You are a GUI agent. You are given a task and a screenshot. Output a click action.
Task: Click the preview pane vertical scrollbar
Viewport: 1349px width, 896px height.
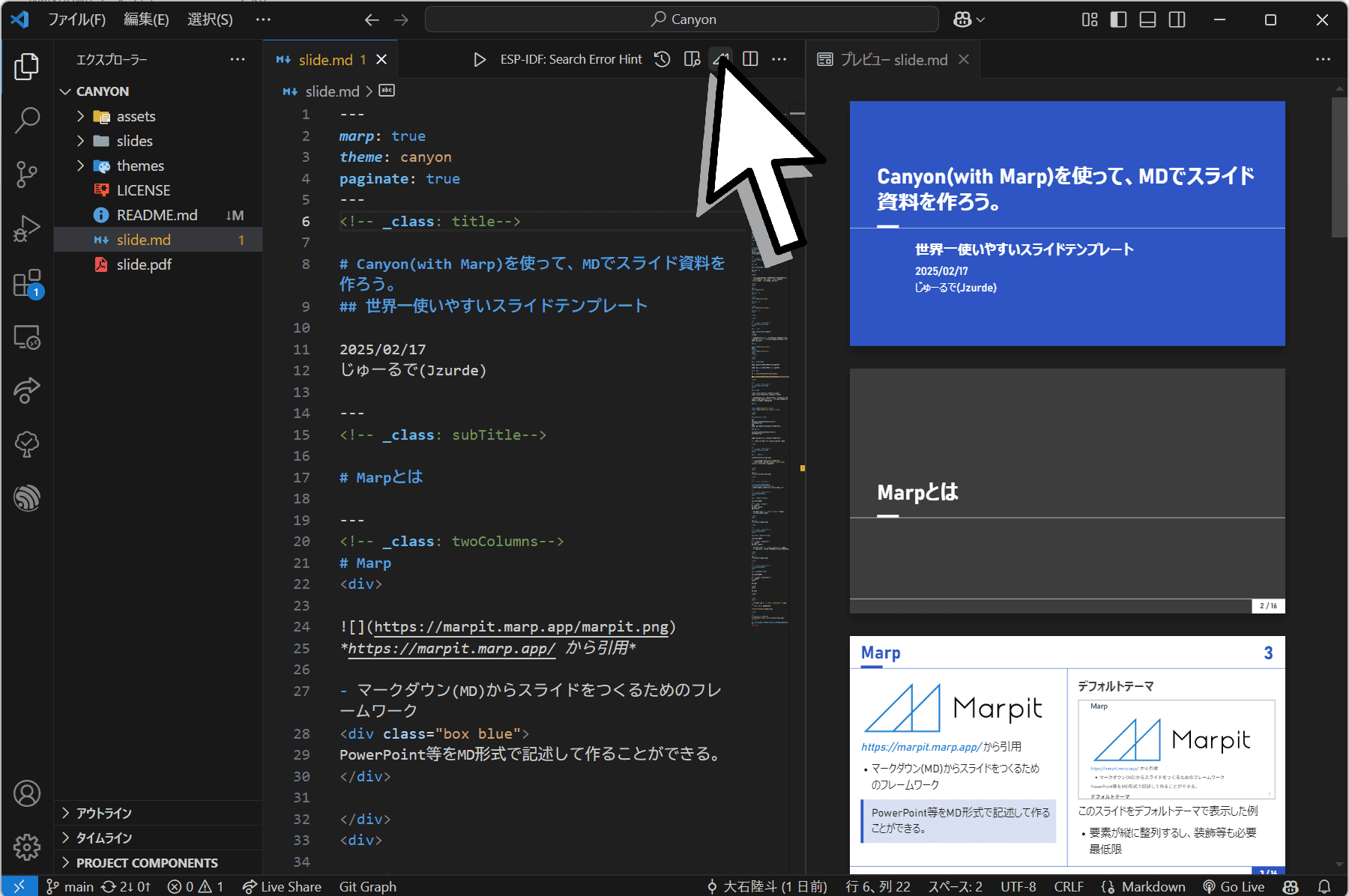[x=1339, y=167]
